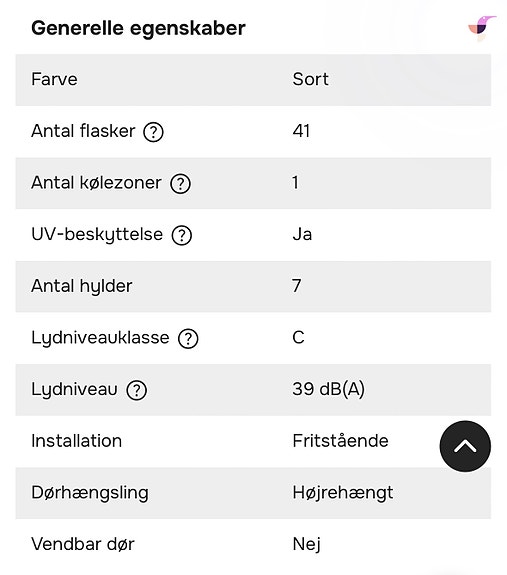Click the black scroll-to-top arrow button

(465, 446)
